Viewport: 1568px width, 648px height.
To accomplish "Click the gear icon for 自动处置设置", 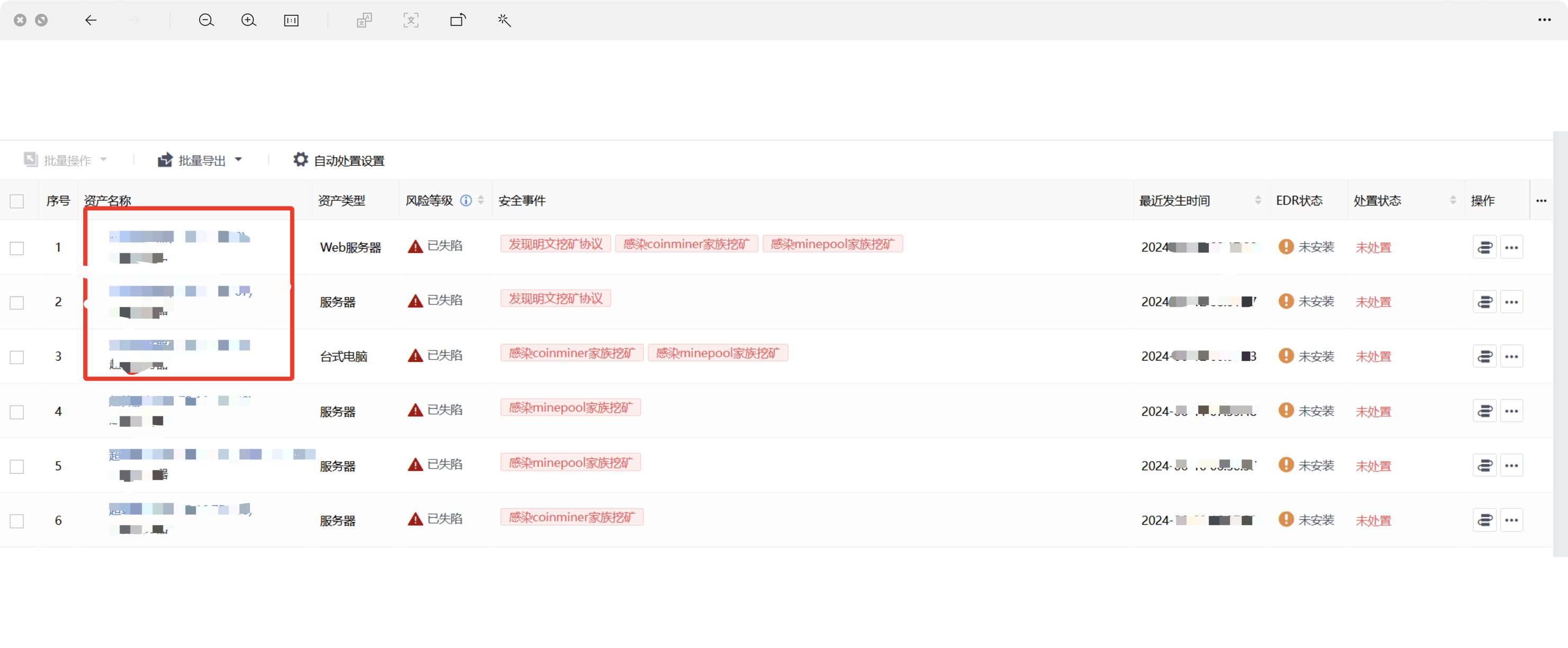I will 300,159.
